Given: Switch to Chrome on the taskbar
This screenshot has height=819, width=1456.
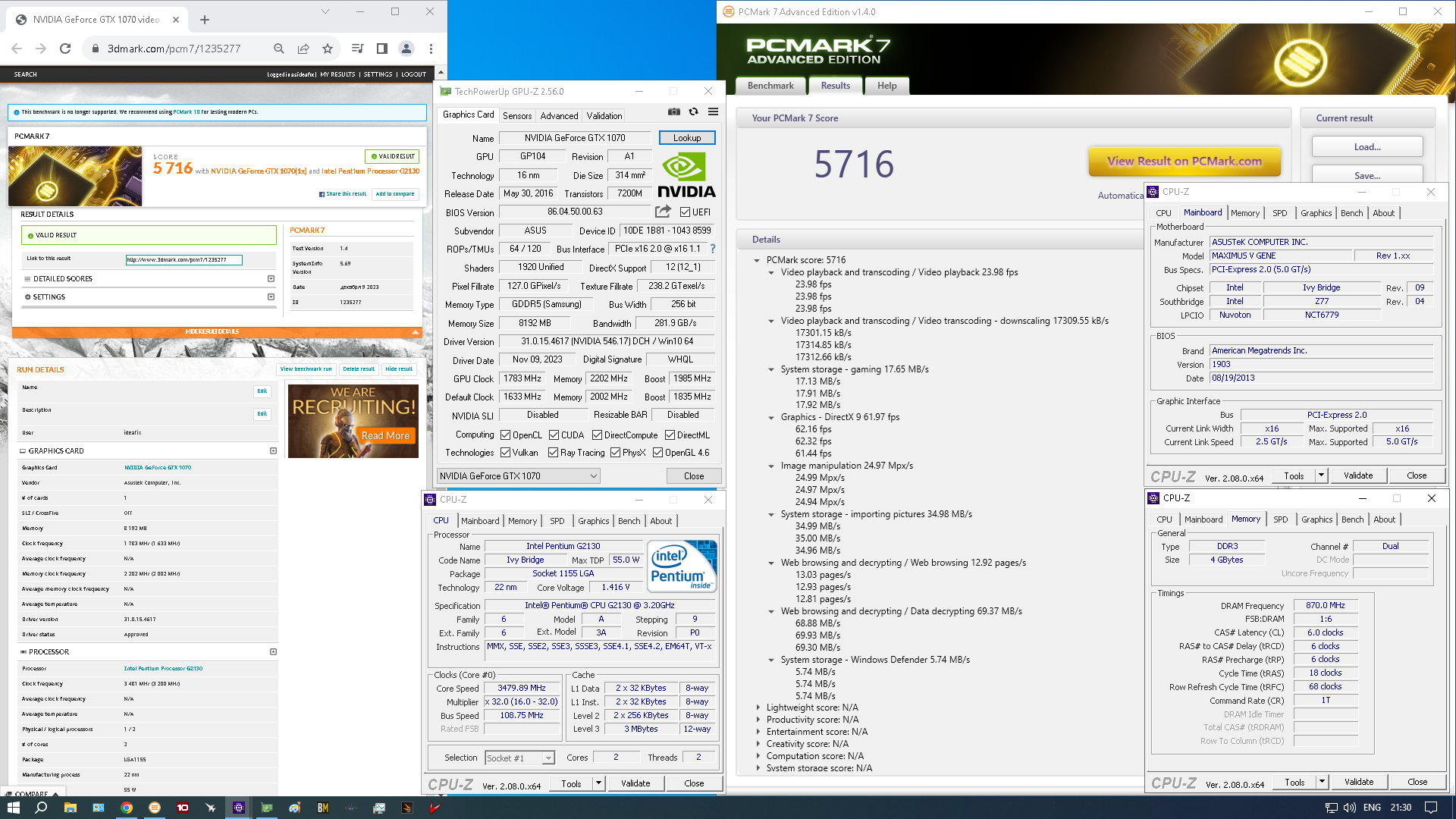Looking at the screenshot, I should (x=127, y=808).
